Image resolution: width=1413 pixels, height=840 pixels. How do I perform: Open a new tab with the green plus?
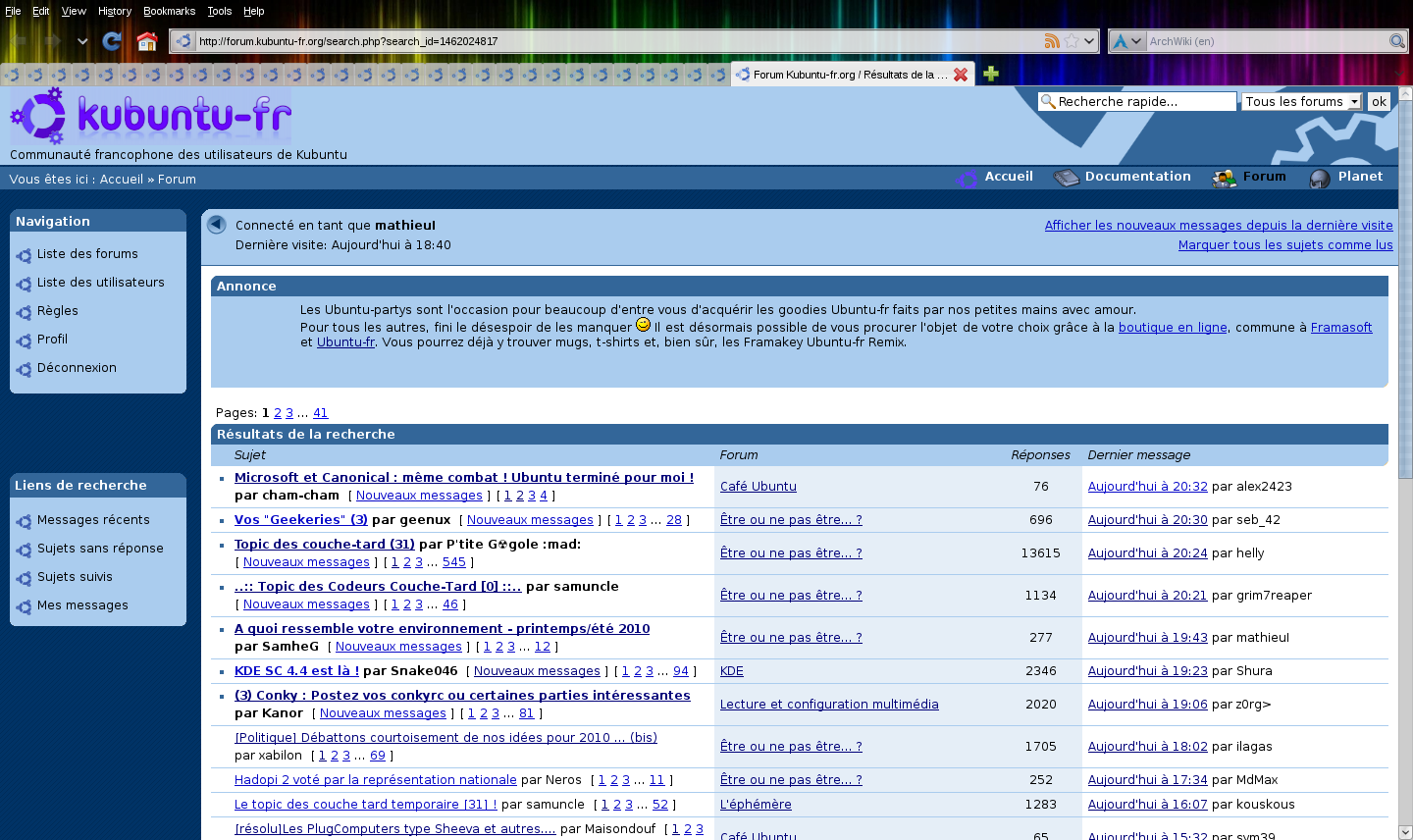pyautogui.click(x=991, y=74)
